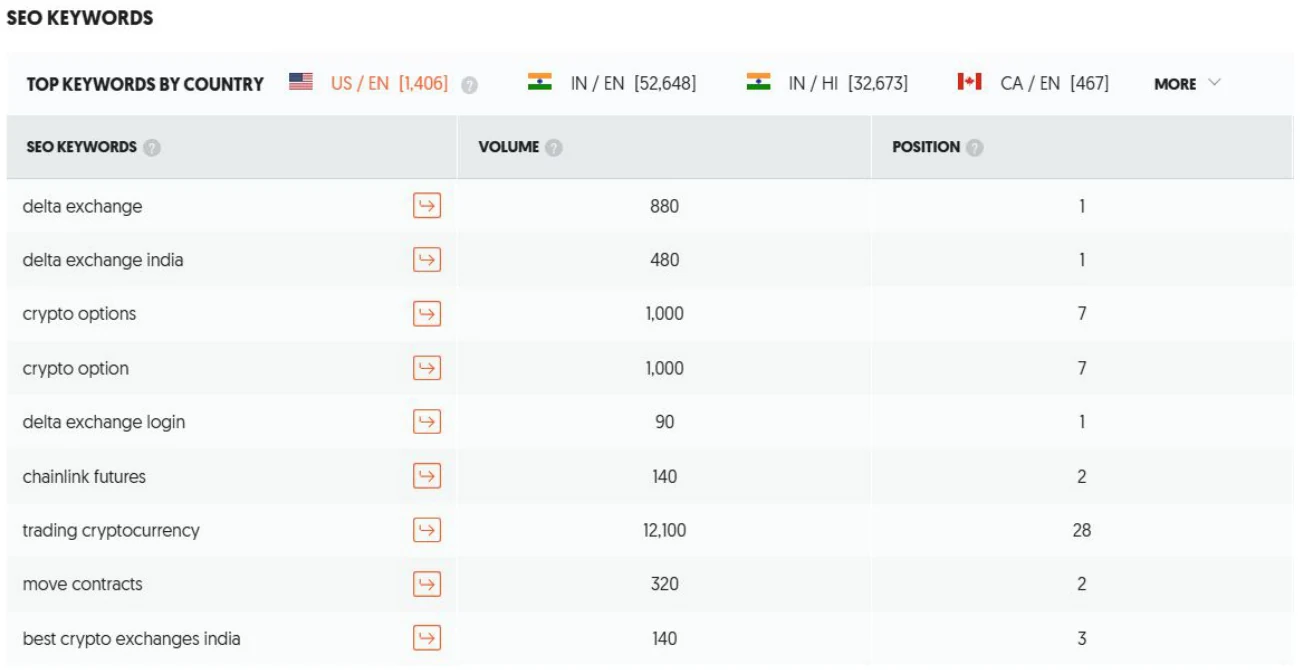Click volume value 12,100
The image size is (1300, 670).
pos(664,530)
